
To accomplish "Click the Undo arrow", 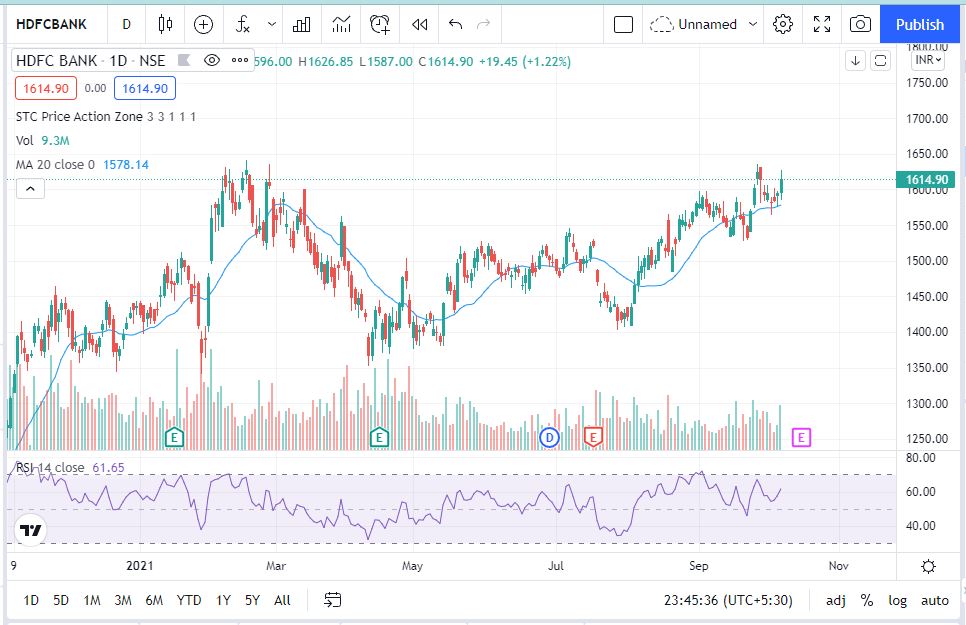I will 456,24.
